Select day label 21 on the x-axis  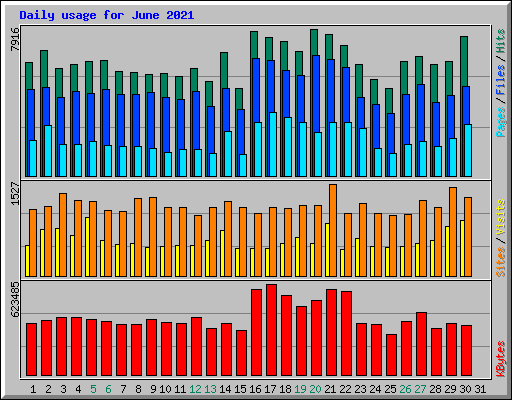[330, 389]
